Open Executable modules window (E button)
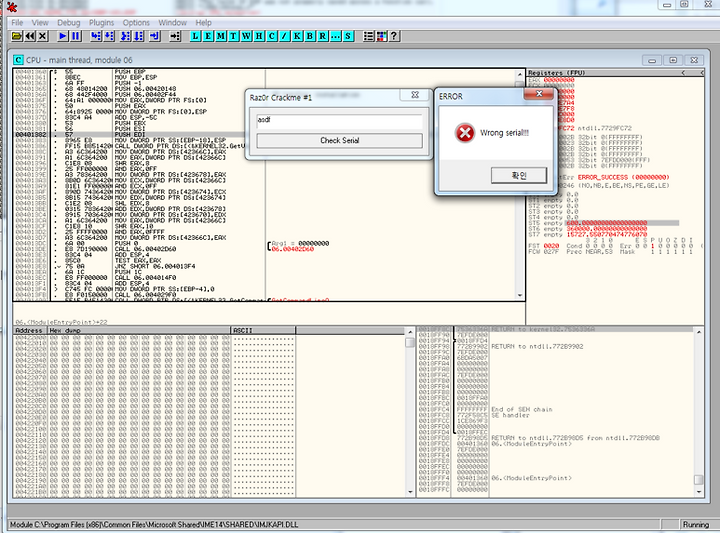The height and width of the screenshot is (533, 720). [x=208, y=36]
